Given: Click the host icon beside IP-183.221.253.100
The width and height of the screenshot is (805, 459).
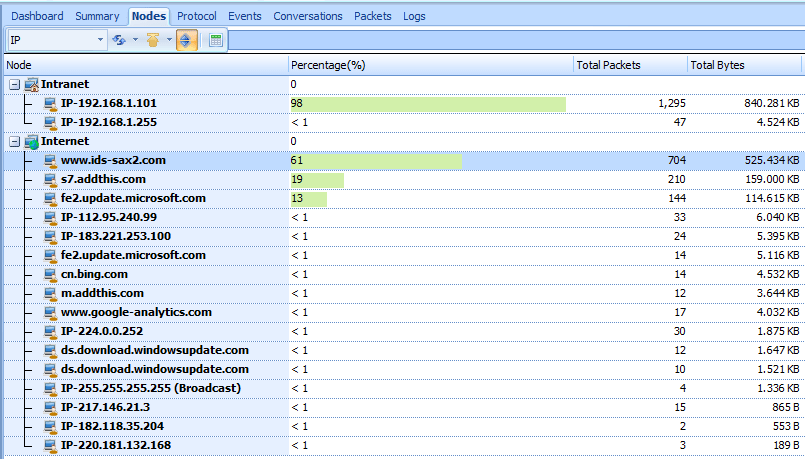Looking at the screenshot, I should 50,237.
